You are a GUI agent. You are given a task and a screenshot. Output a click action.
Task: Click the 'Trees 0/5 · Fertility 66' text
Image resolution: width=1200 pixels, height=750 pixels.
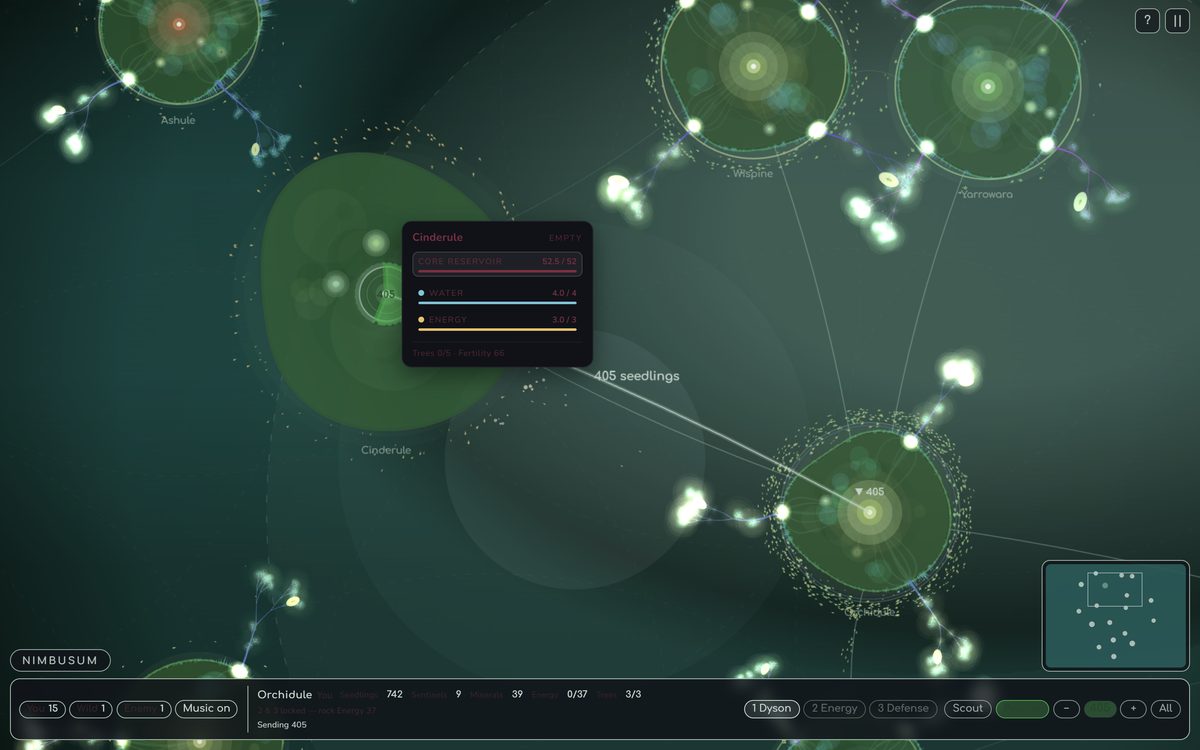coord(459,353)
